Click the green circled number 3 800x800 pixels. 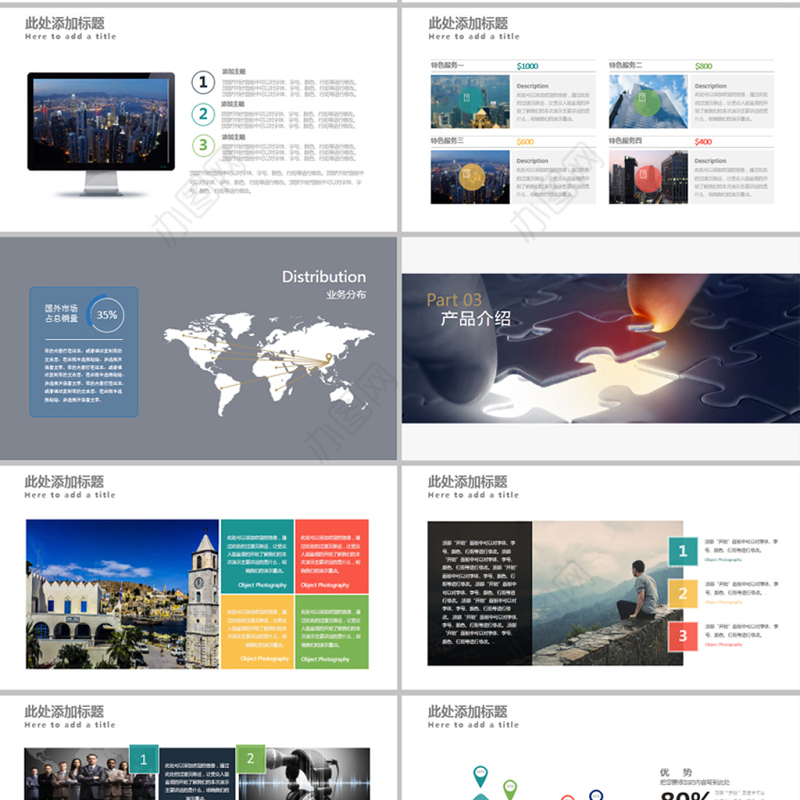203,146
